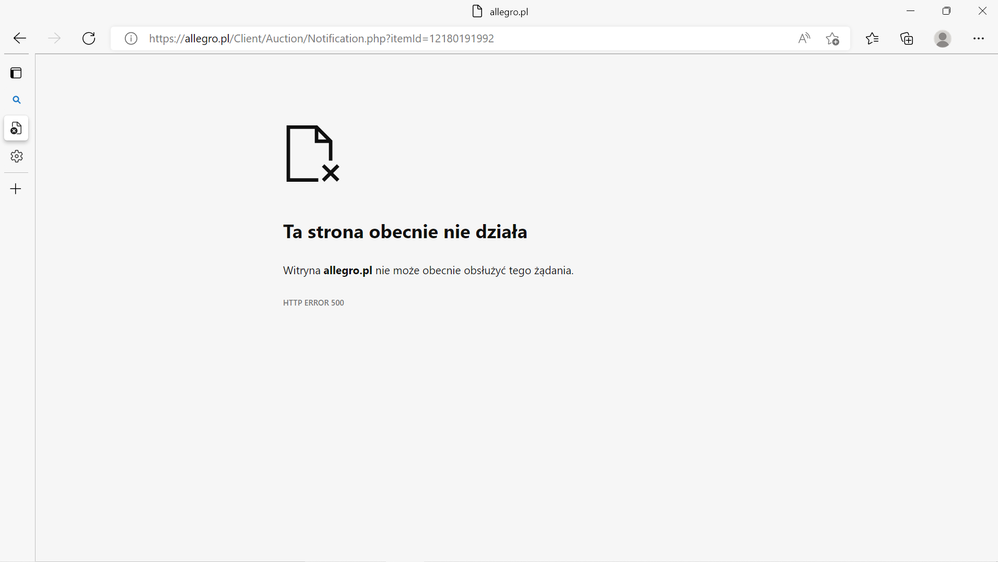Open the user profile menu
The width and height of the screenshot is (998, 562).
[x=942, y=39]
